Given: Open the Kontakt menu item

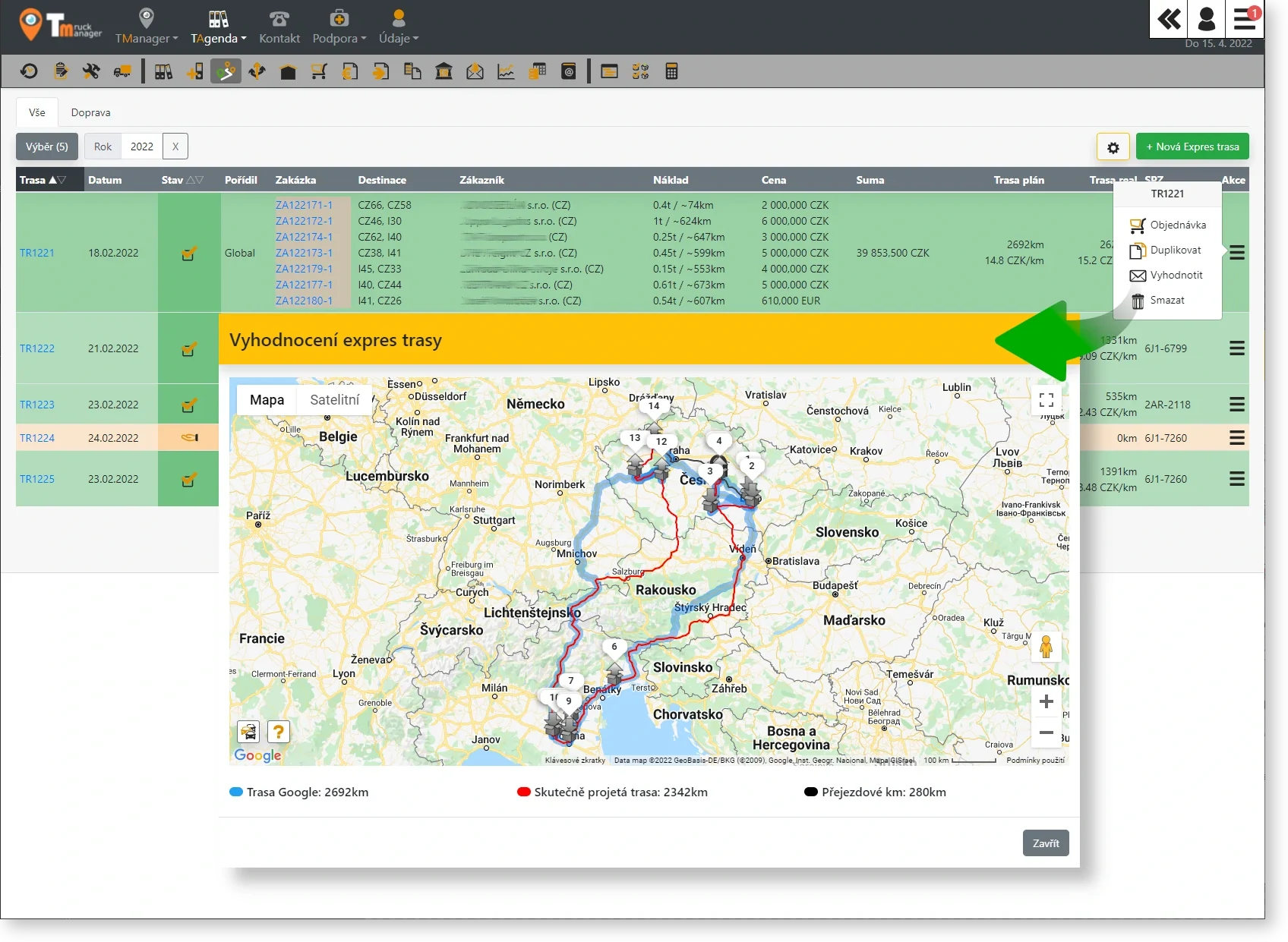Looking at the screenshot, I should (x=279, y=27).
